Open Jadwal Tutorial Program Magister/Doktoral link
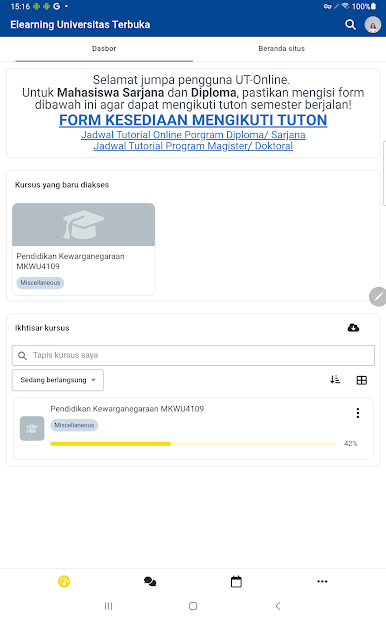This screenshot has height=618, width=386. pos(193,146)
